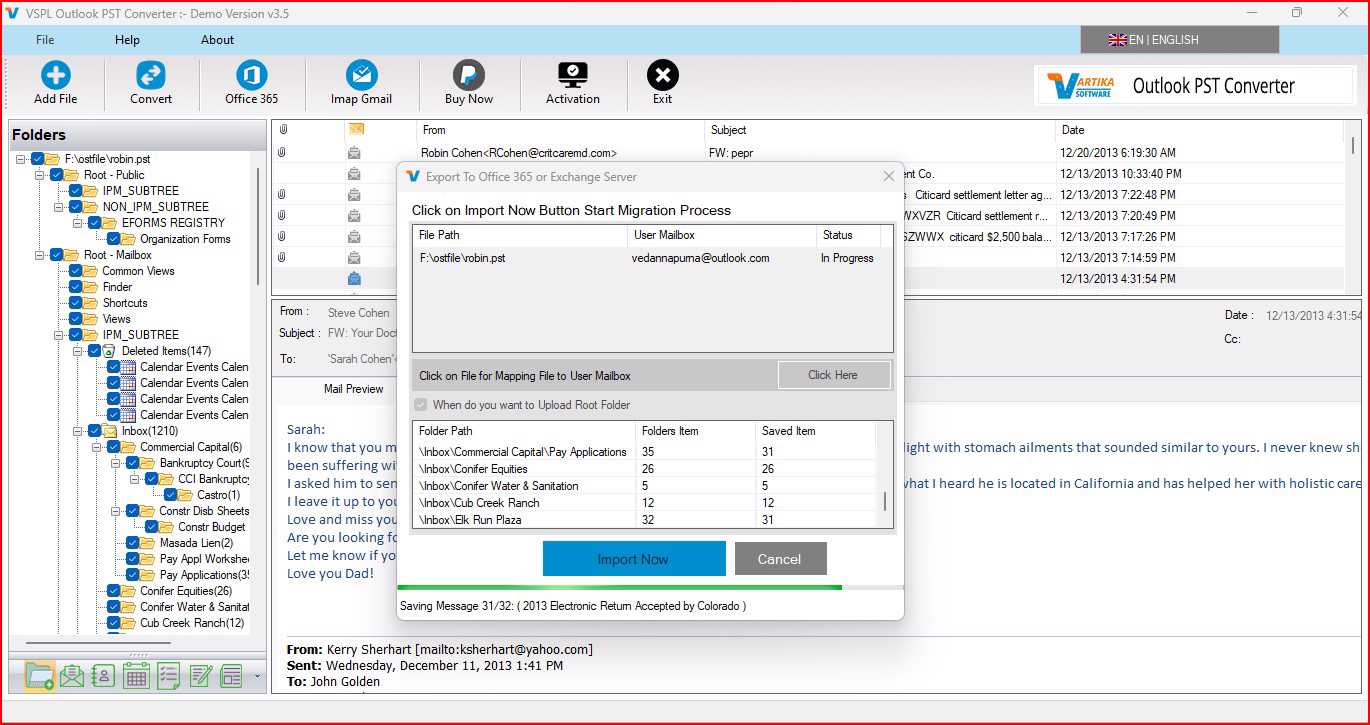The image size is (1370, 725).
Task: Toggle checkbox for F:\ostfile\robin.pst
Action: click(x=38, y=159)
